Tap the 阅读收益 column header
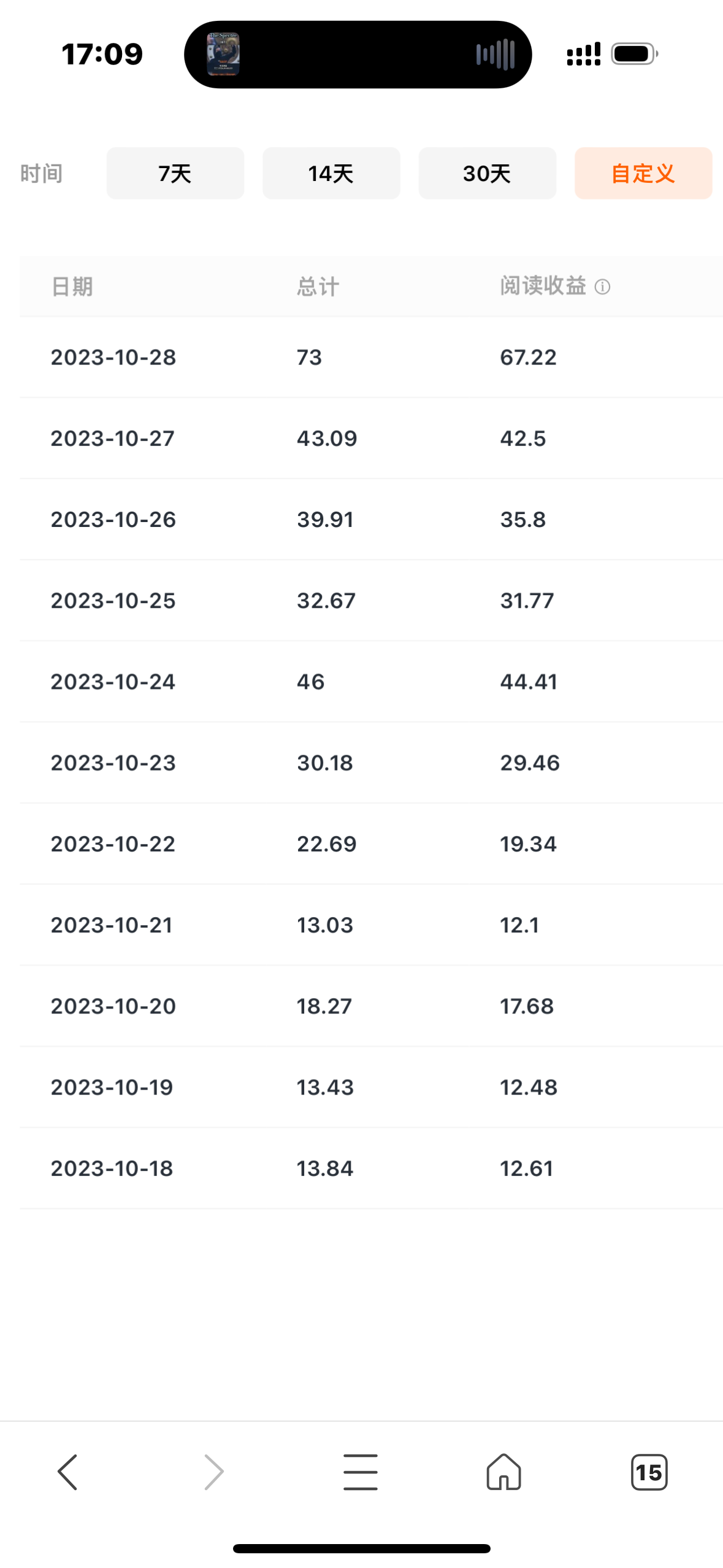Screen dimensions: 723x1568 pos(543,286)
